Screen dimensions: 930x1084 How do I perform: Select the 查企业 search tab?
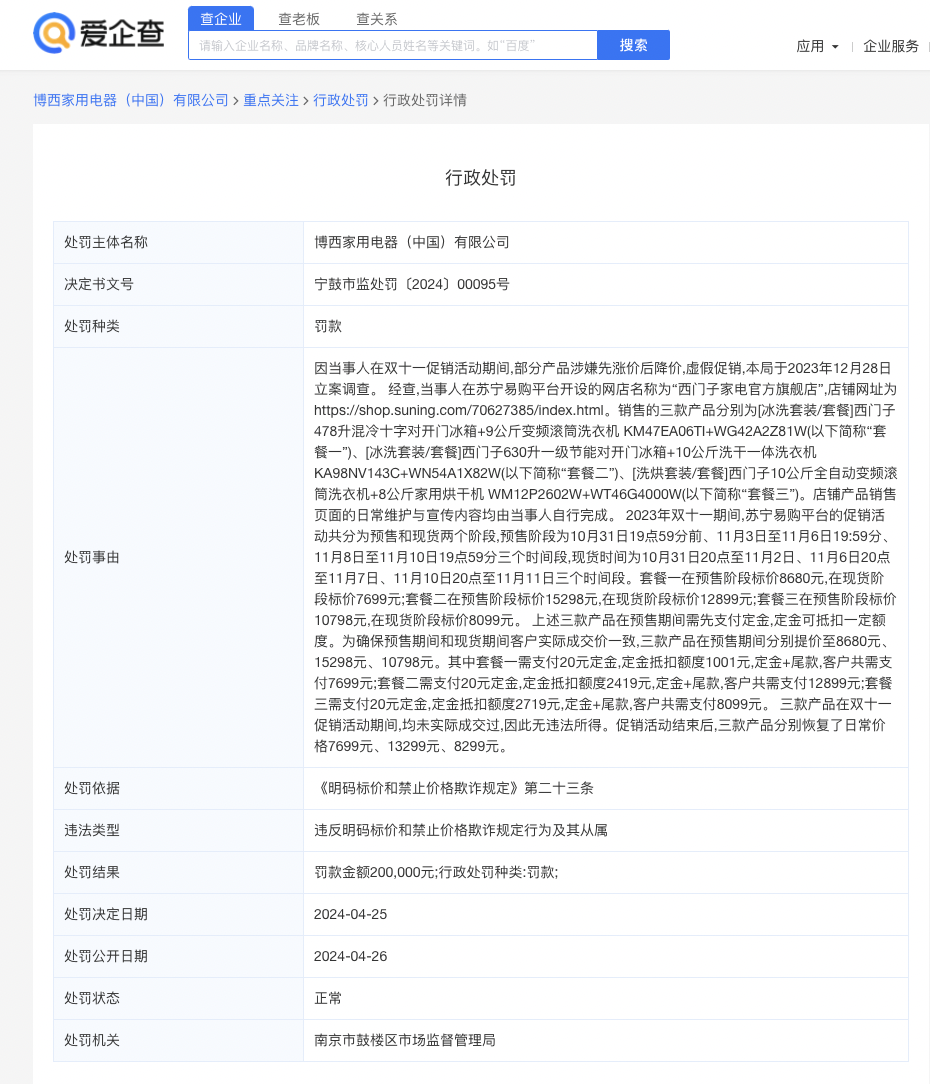coord(221,19)
